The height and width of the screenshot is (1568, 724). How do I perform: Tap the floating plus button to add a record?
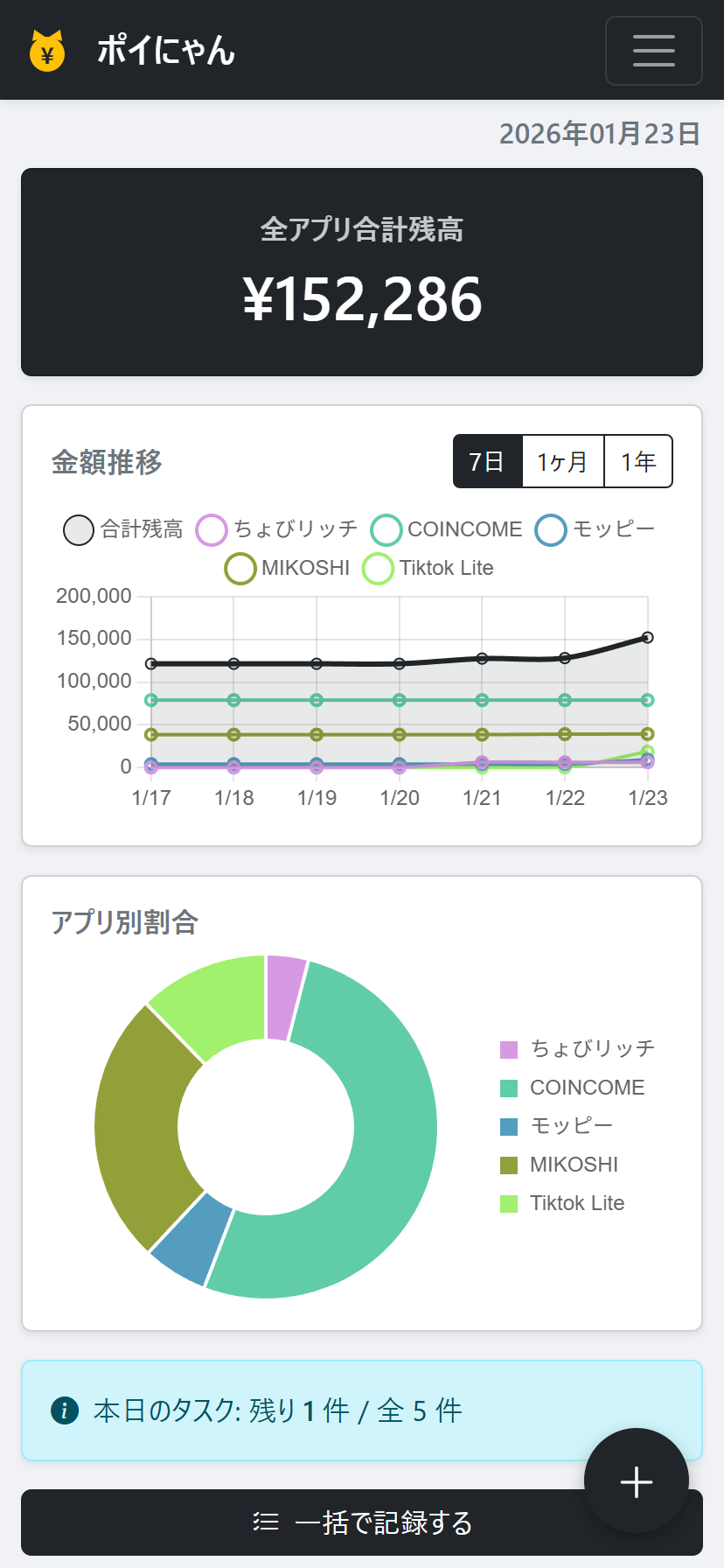coord(636,1481)
